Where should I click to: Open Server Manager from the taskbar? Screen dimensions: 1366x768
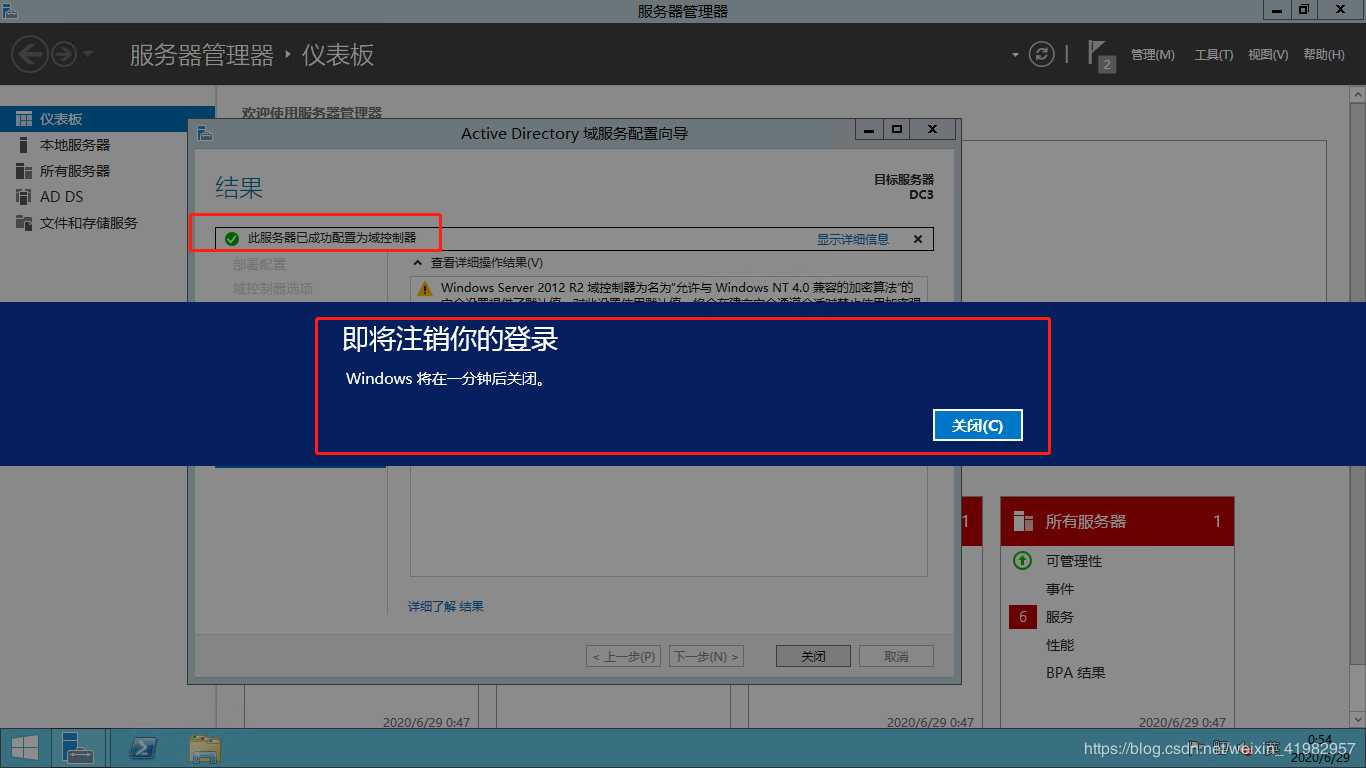tap(77, 748)
